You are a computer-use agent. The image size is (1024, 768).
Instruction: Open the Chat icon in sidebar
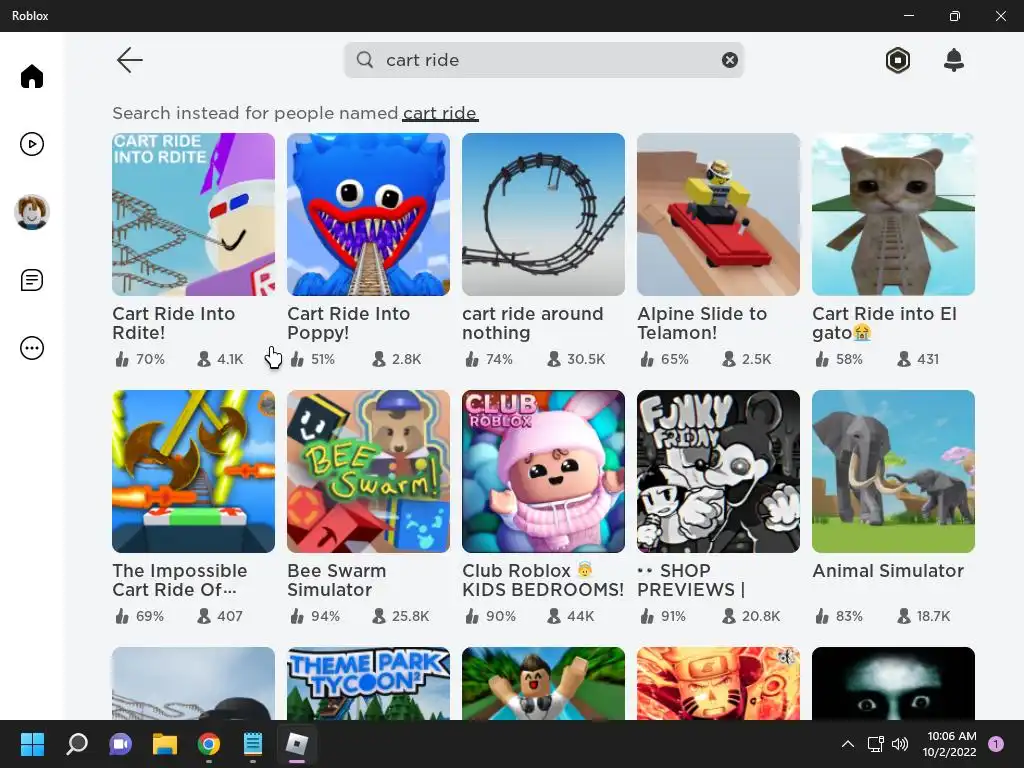tap(31, 280)
